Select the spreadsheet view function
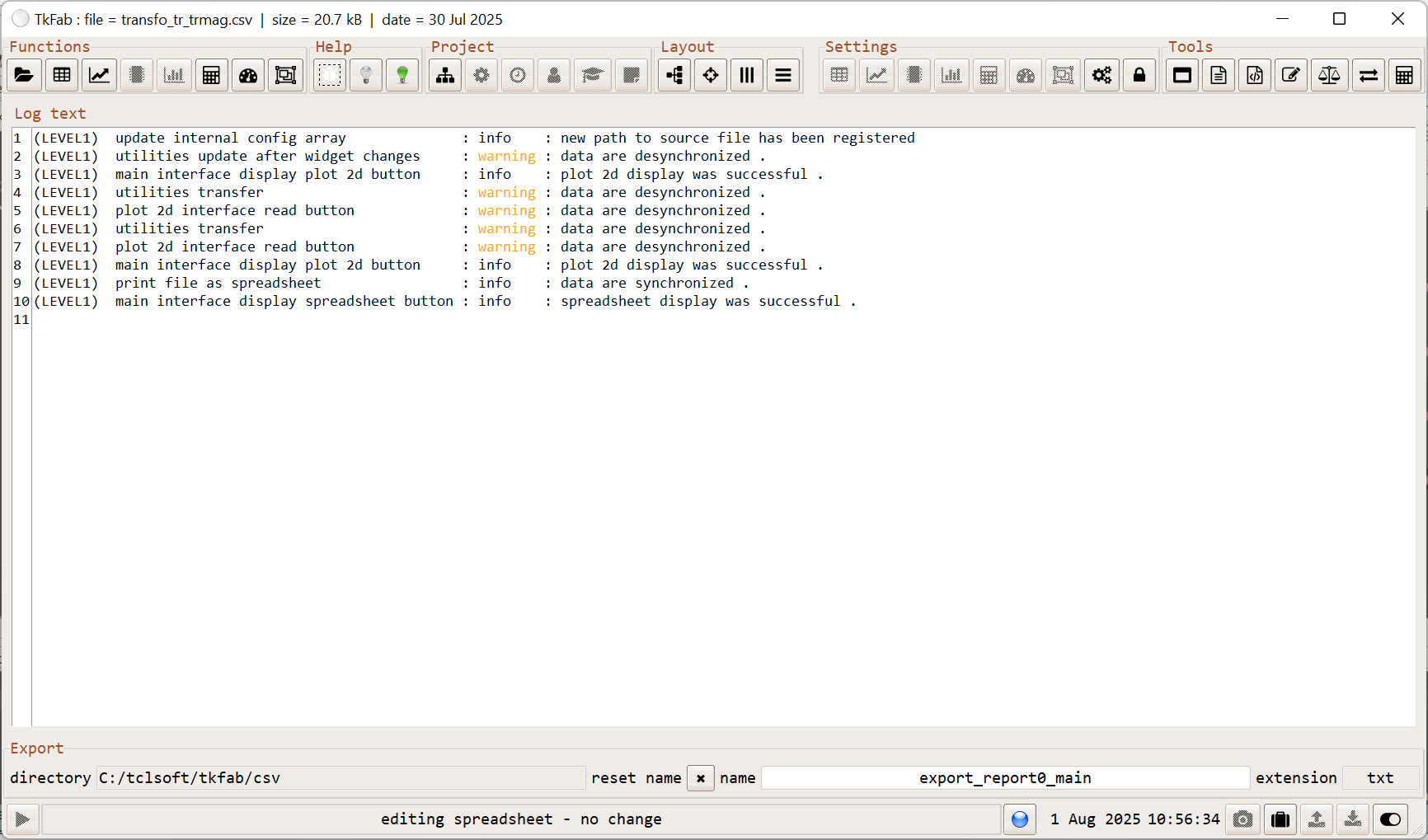This screenshot has height=840, width=1428. coord(62,75)
